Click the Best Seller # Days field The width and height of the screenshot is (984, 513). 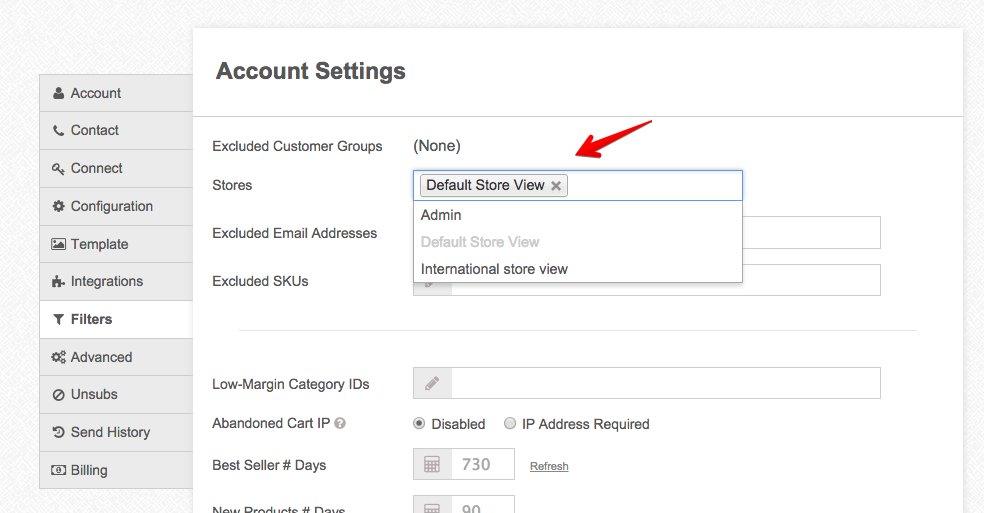(x=482, y=464)
